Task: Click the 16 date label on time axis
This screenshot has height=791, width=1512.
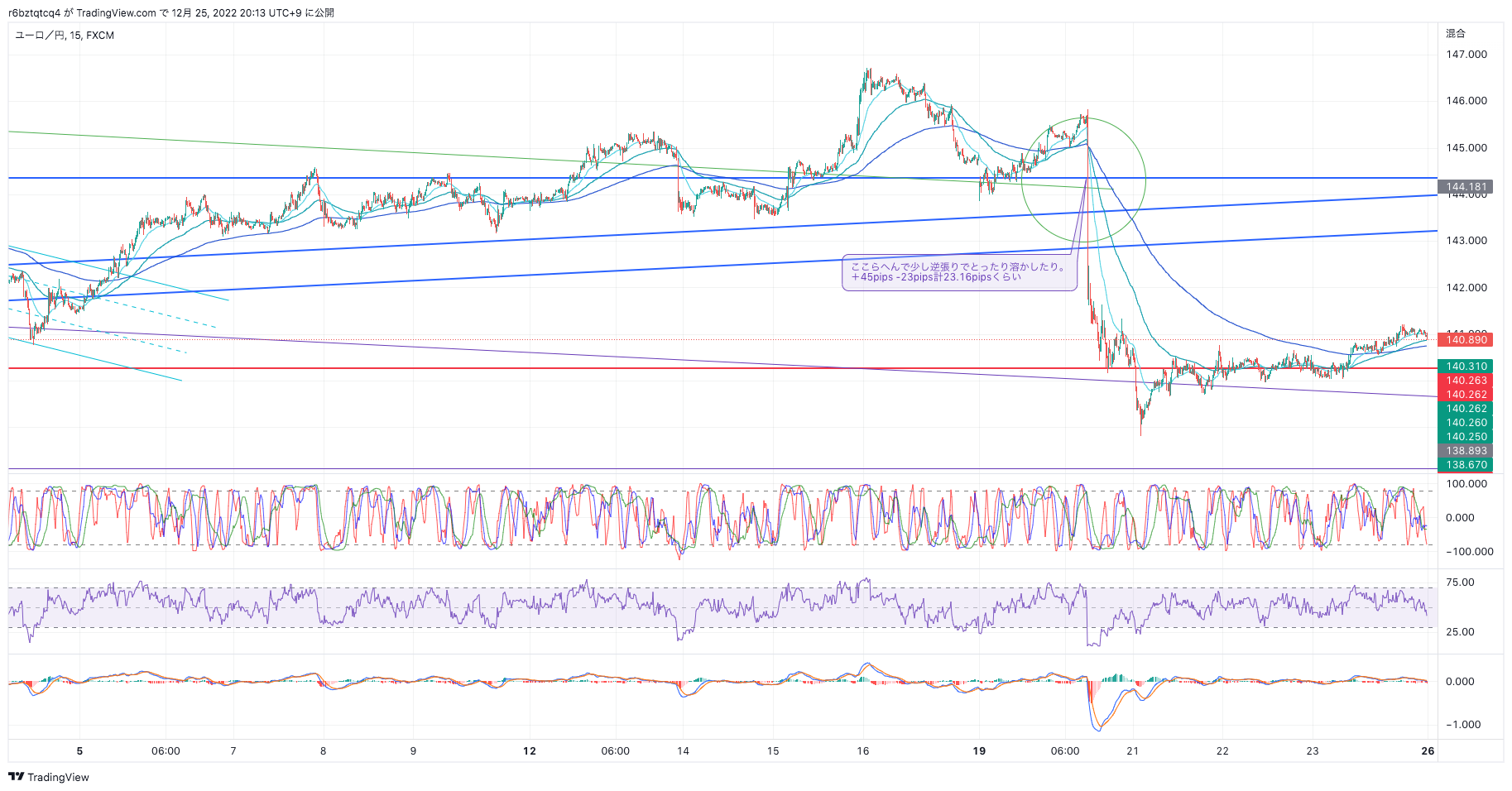Action: click(x=863, y=751)
